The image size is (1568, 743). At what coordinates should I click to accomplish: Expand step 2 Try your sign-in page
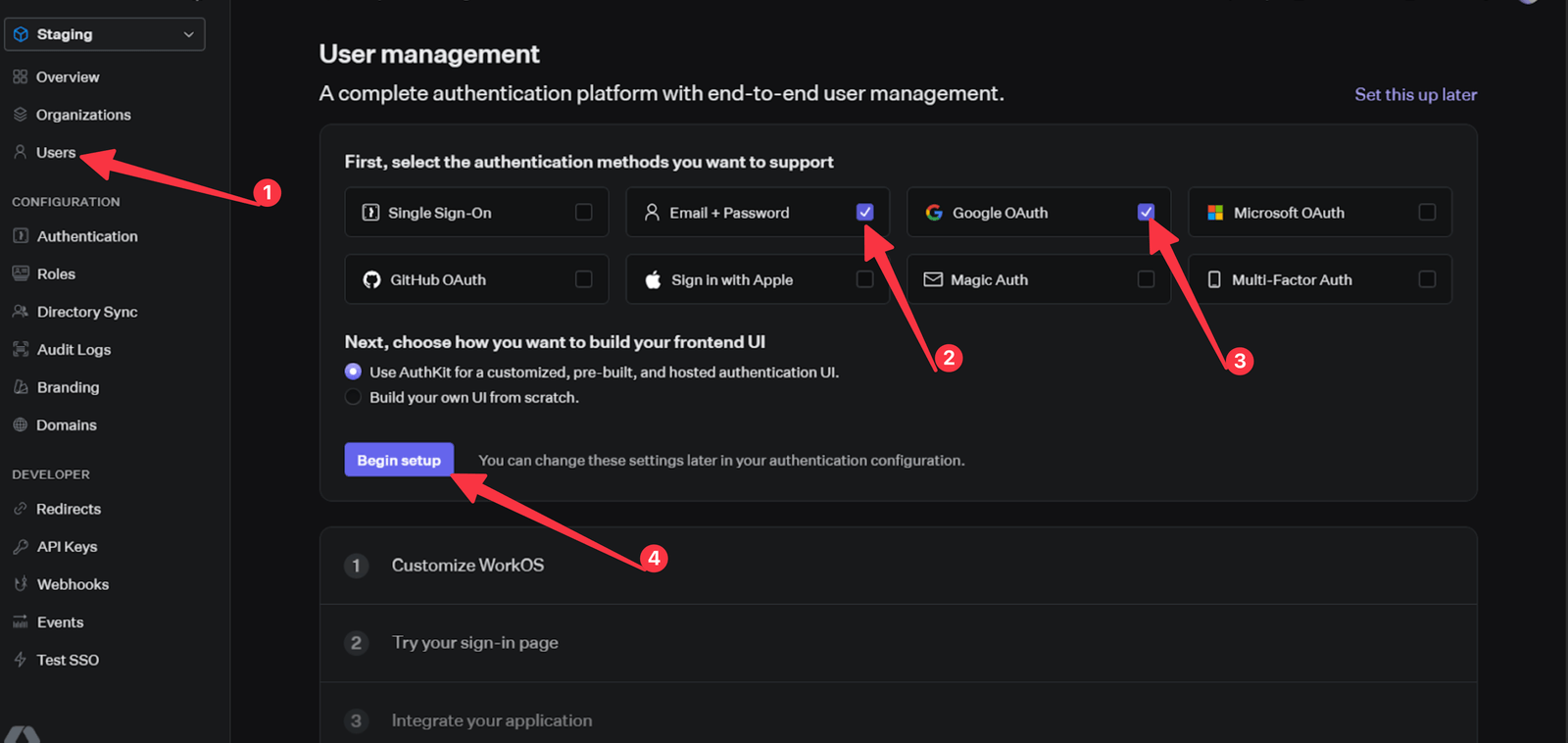coord(898,643)
